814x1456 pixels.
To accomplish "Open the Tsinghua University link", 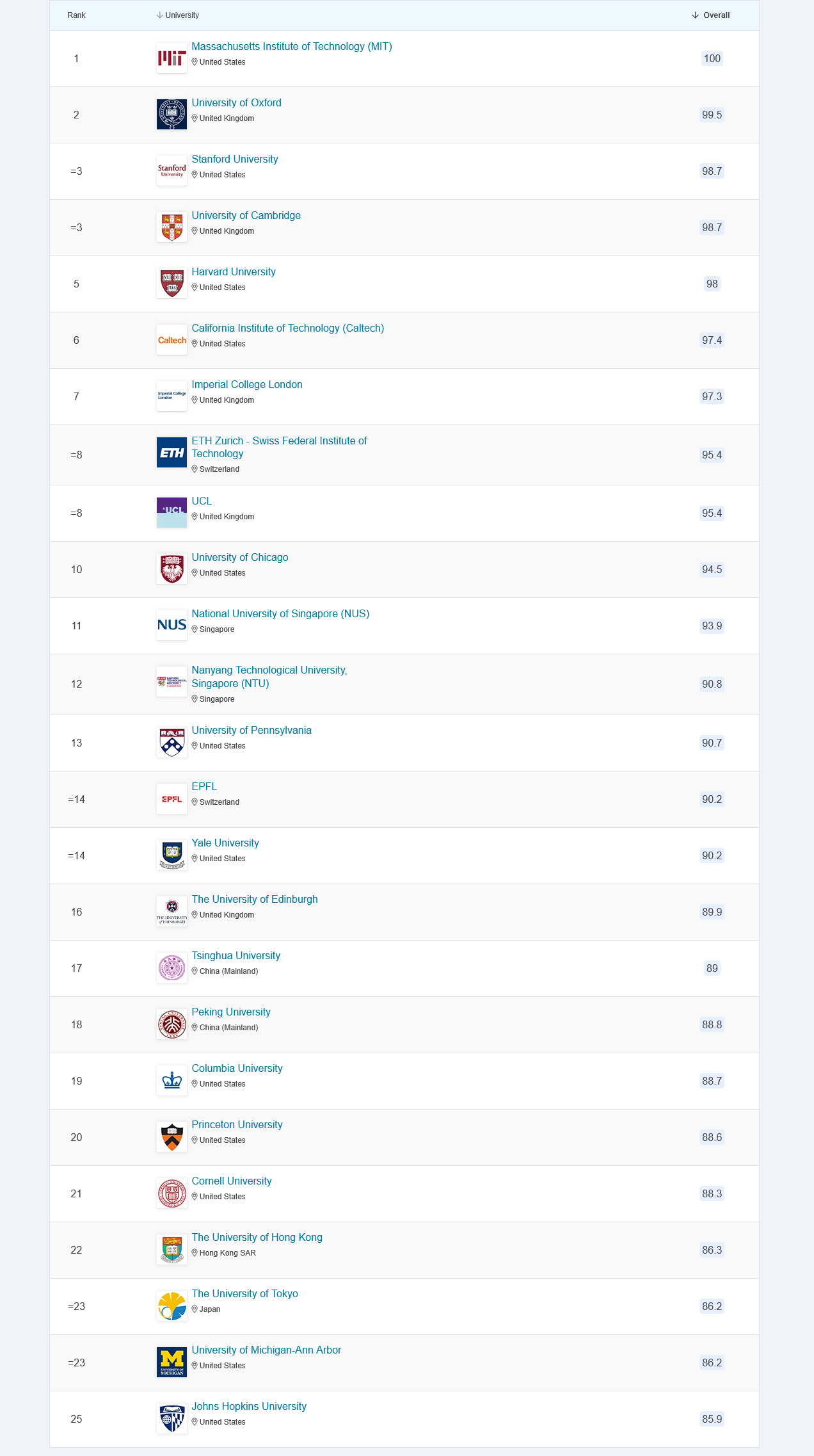I will click(235, 955).
